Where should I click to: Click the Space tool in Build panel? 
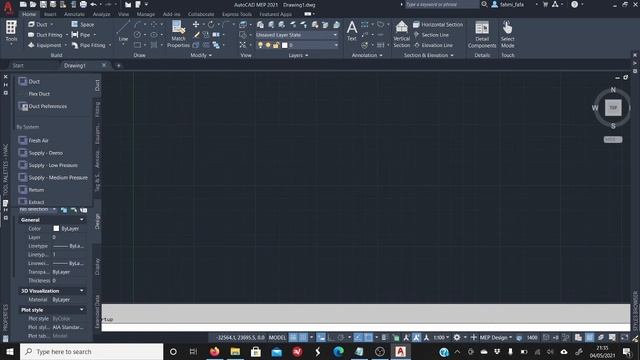tap(83, 24)
